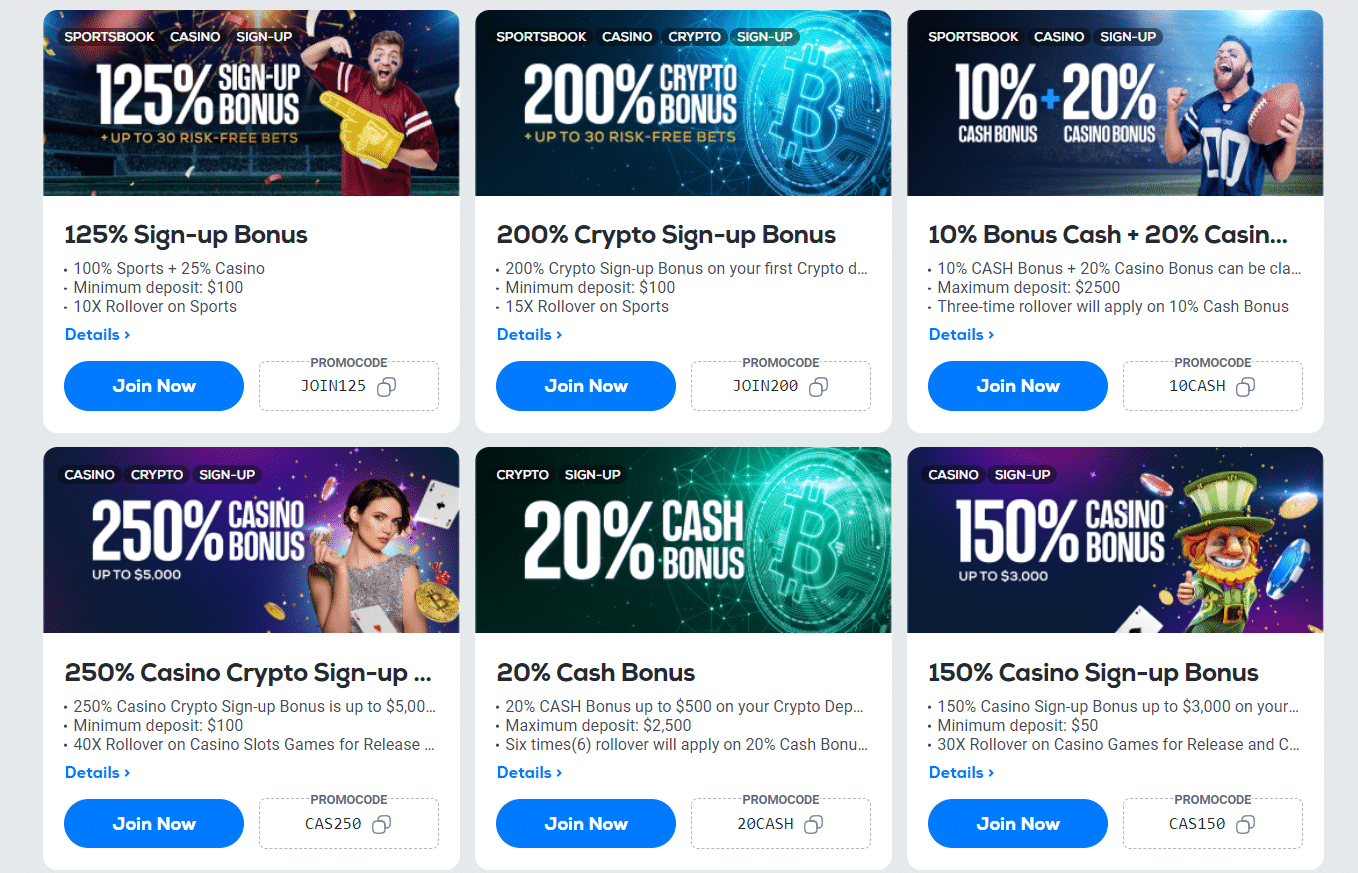Copy the CAS250 promo code icon

(381, 825)
